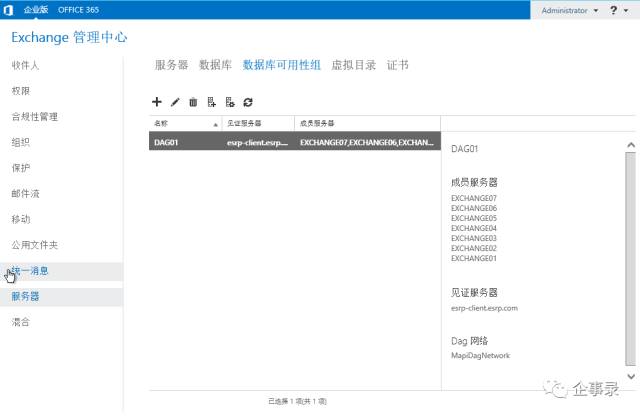Open 收件人 in the sidebar
Viewport: 640px width, 417px height.
25,65
